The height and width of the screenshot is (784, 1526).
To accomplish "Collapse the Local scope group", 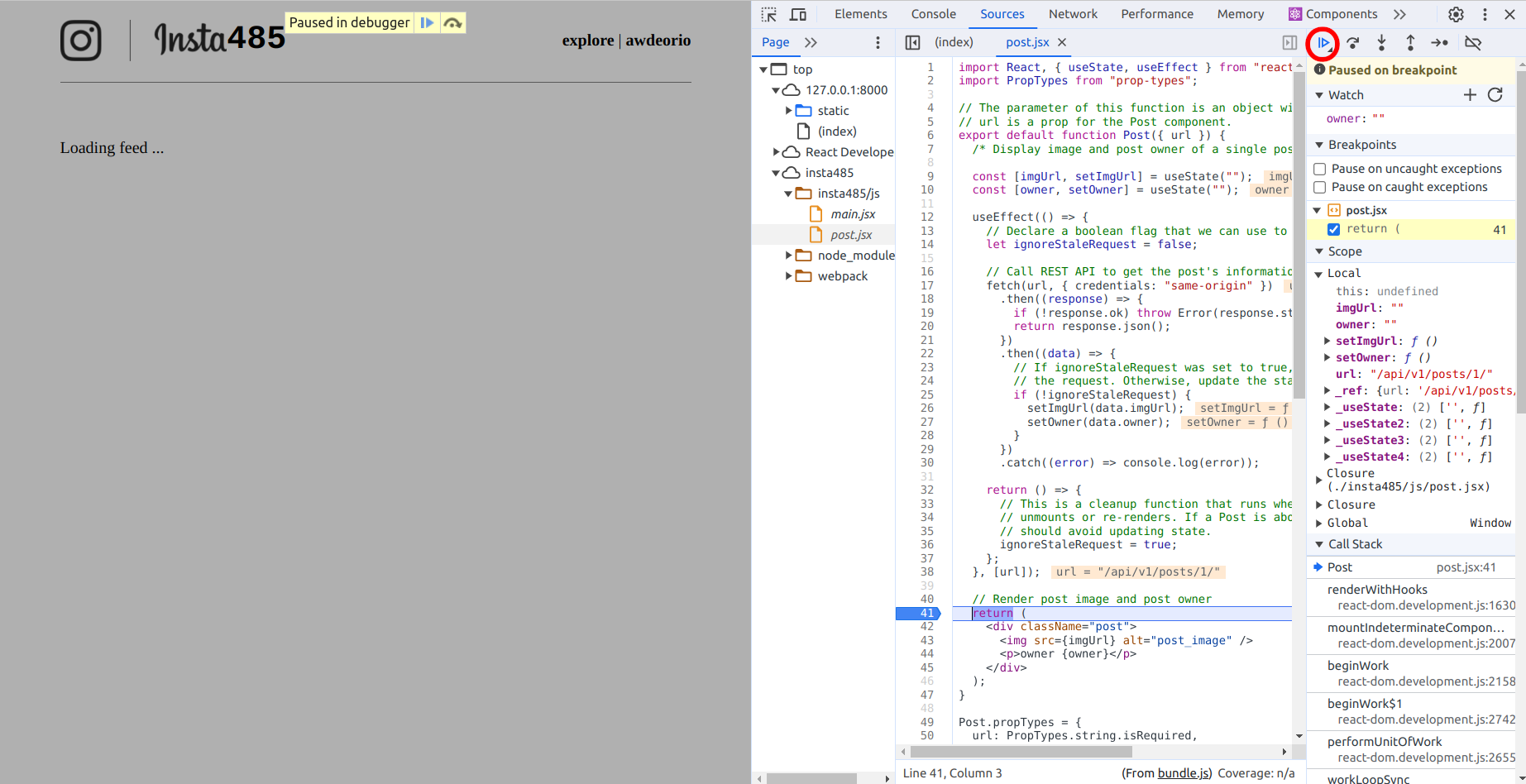I will point(1319,274).
